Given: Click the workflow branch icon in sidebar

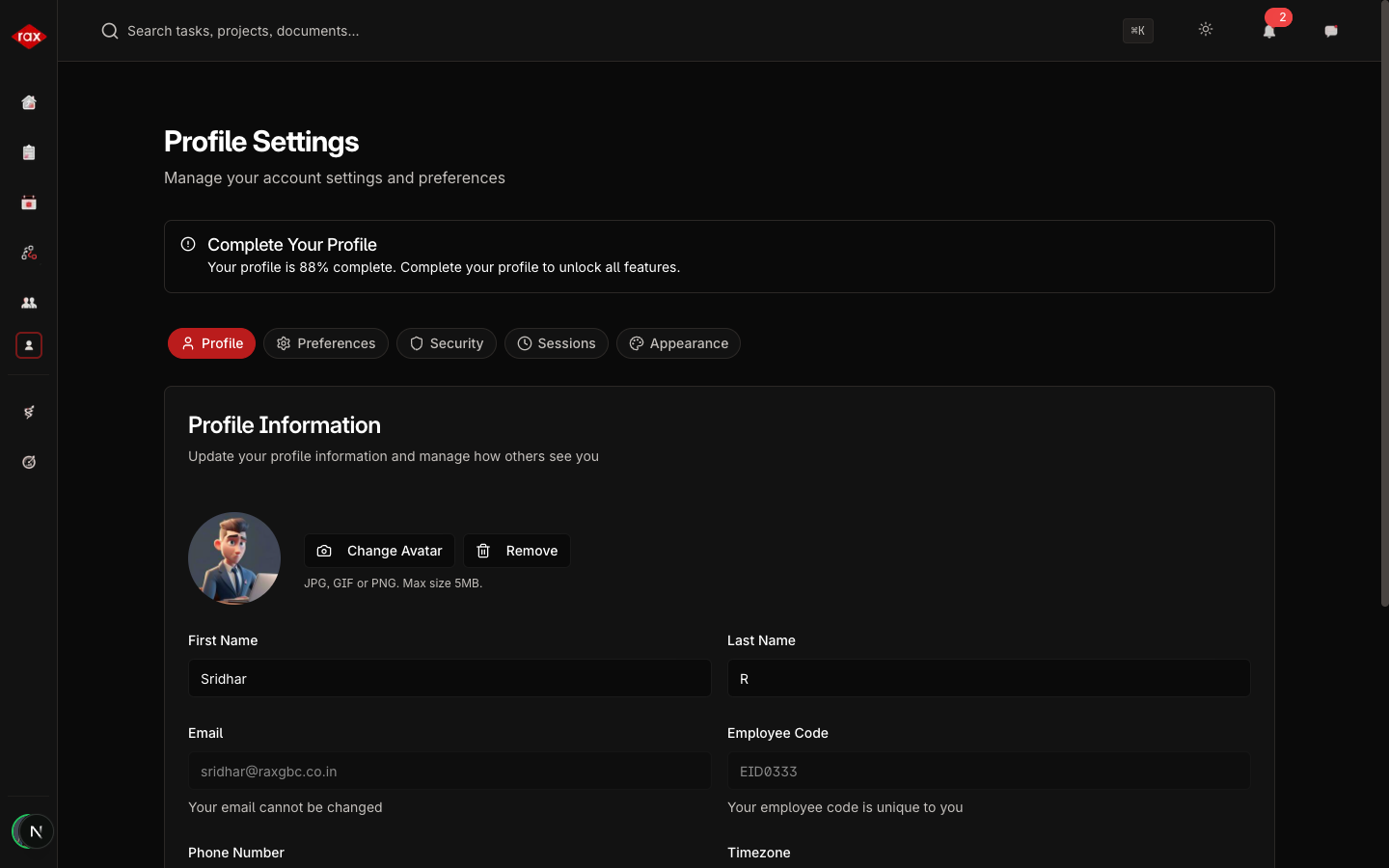Looking at the screenshot, I should (29, 253).
